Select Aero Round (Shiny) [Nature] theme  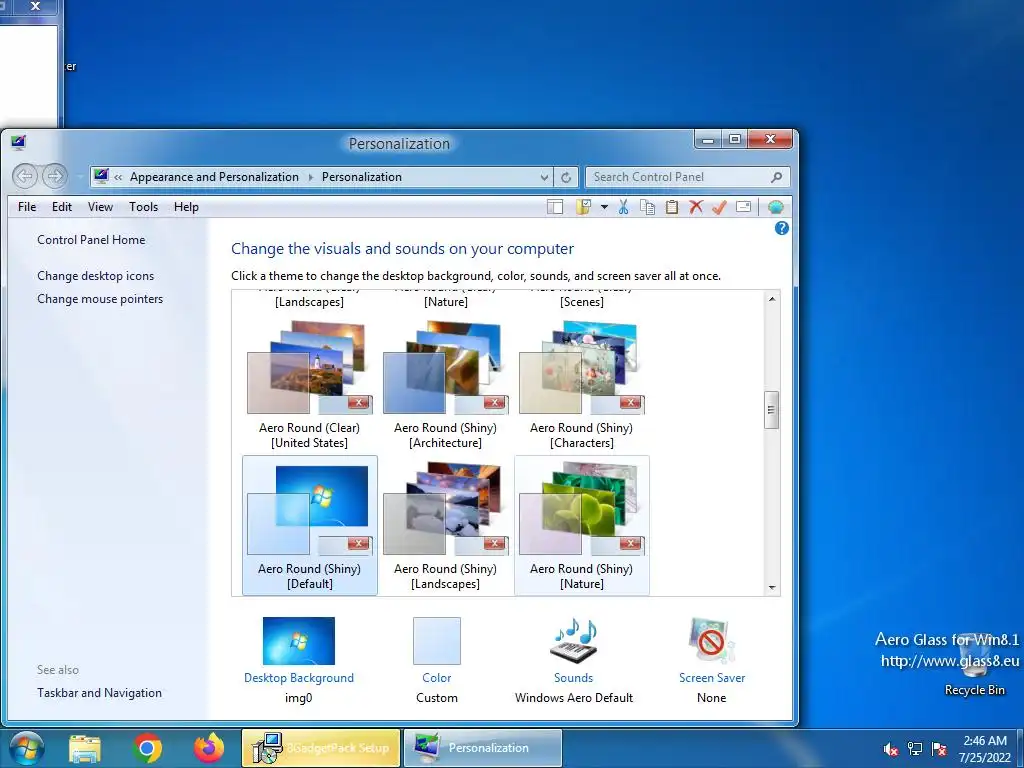pos(581,525)
